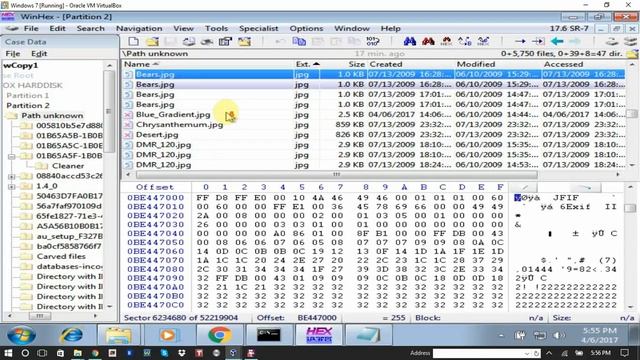Click the wCopy1 case root entry

pos(20,65)
